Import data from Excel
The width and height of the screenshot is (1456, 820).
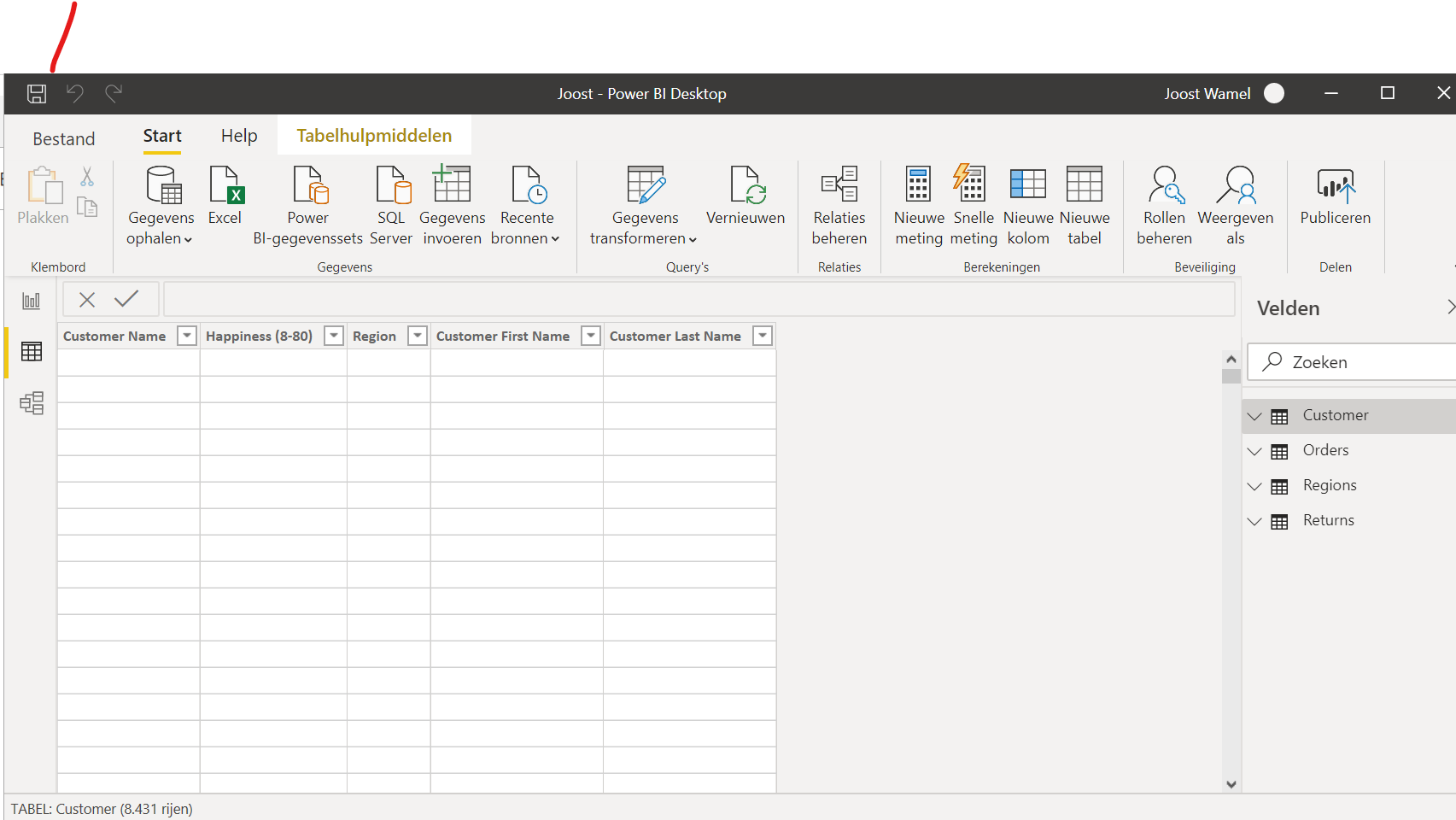[225, 196]
